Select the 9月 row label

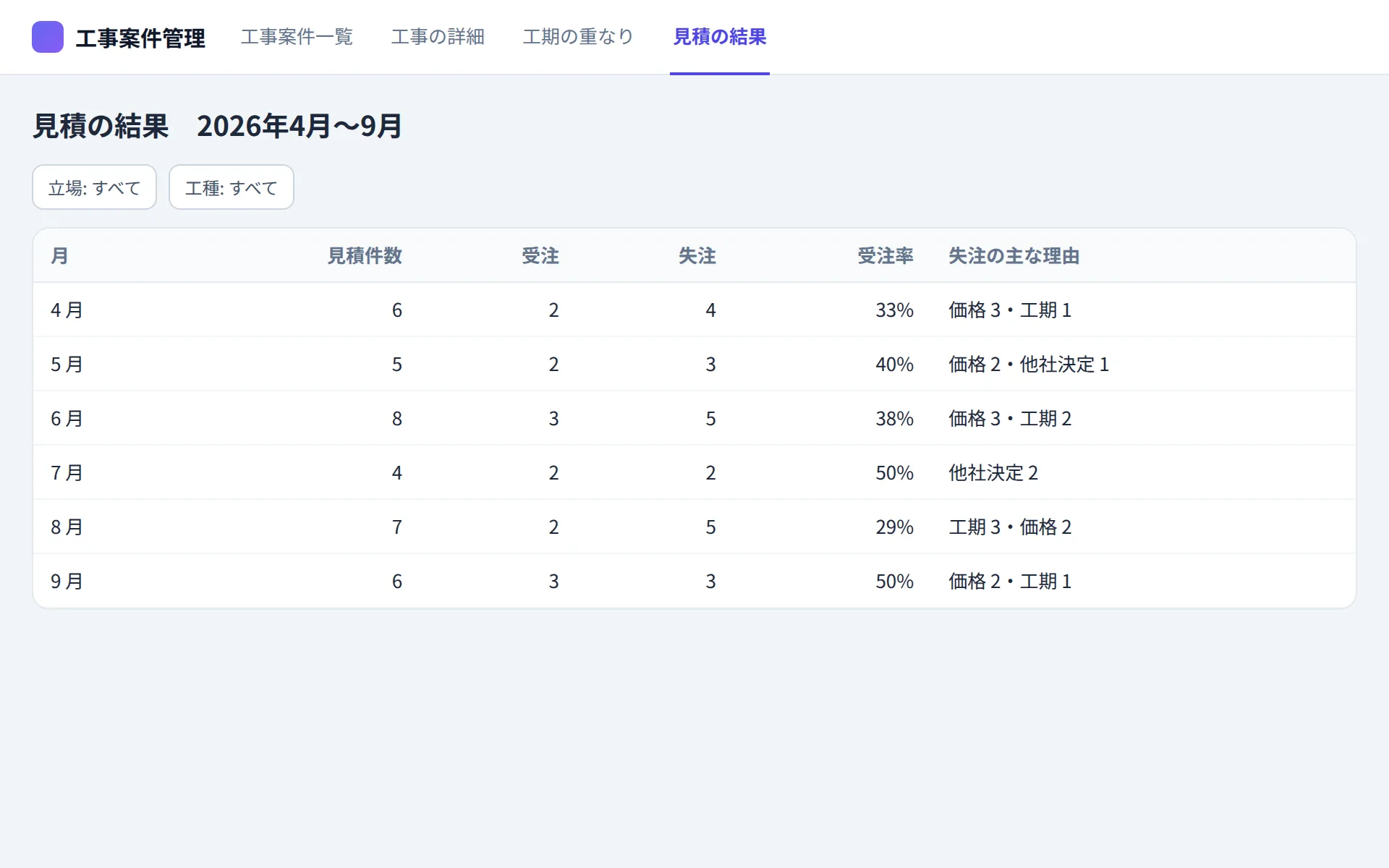click(67, 582)
